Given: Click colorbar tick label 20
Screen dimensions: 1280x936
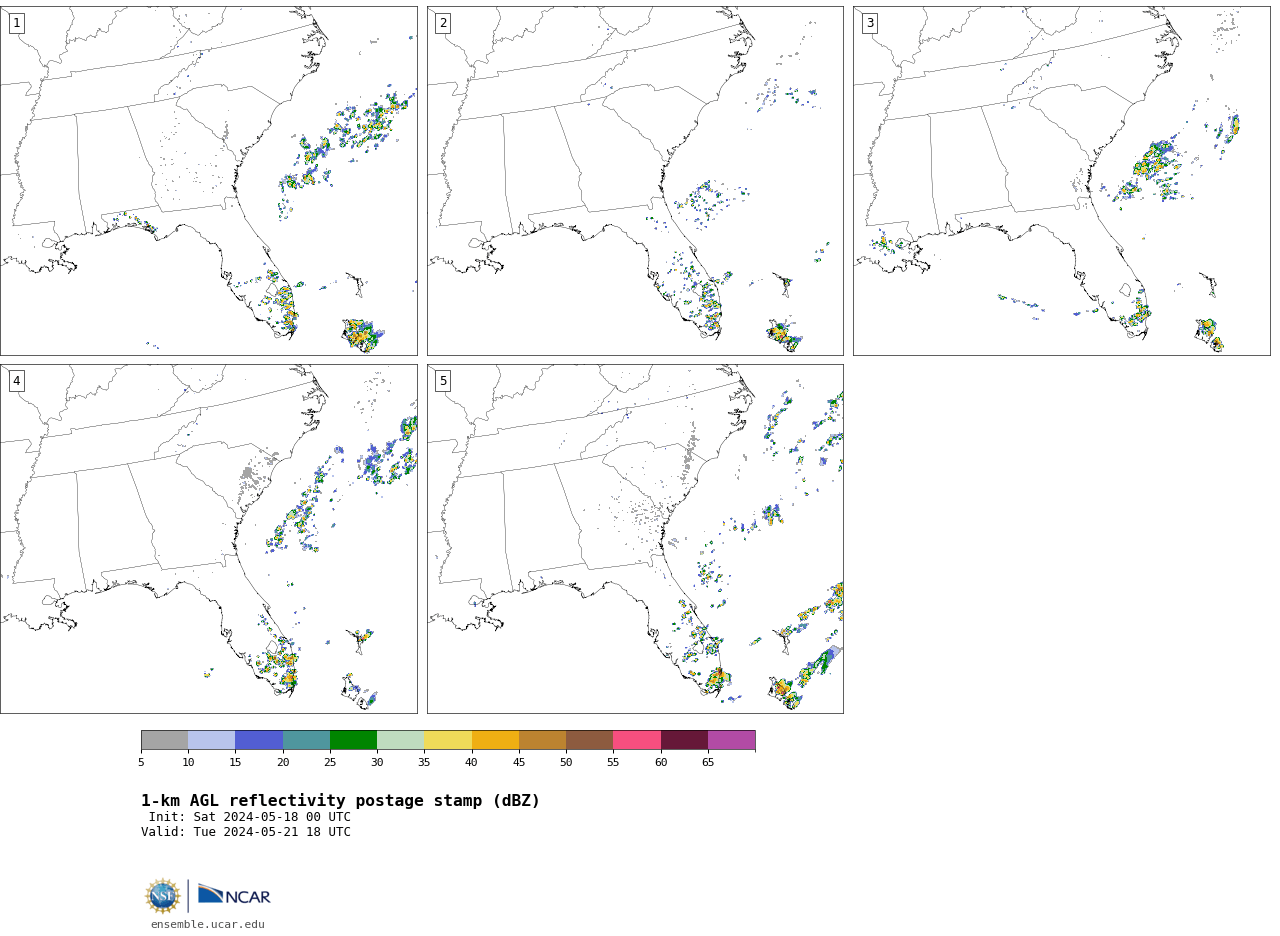Looking at the screenshot, I should coord(283,763).
